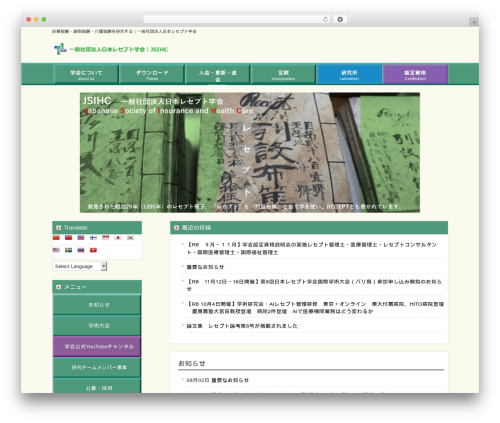
Task: Open the 入会・更新・退会 menu item
Action: 217,74
